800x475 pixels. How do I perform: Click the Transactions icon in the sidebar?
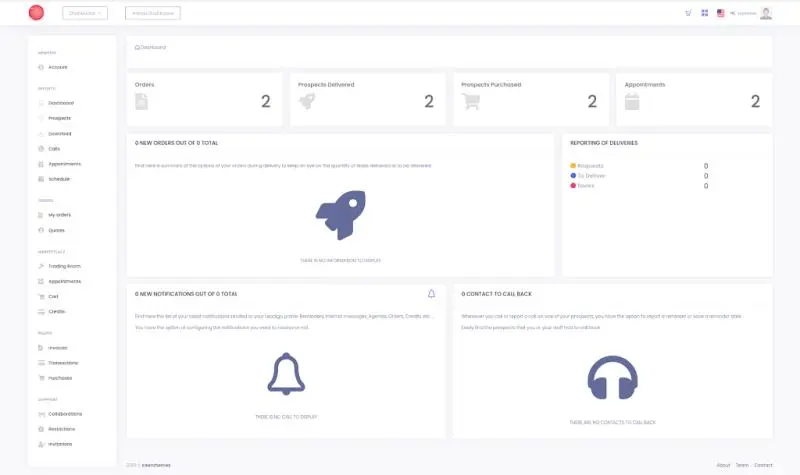tap(41, 363)
